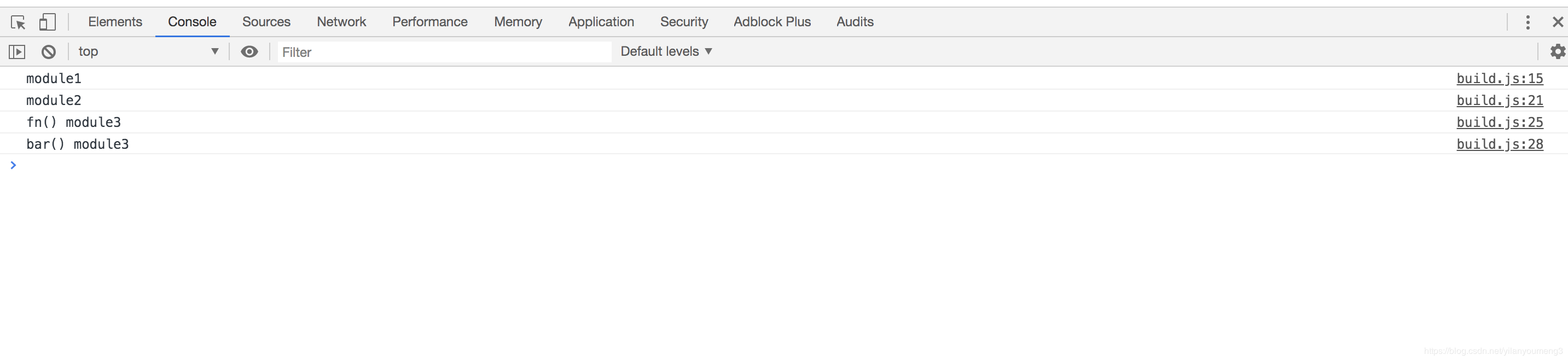
Task: Open the build.js:15 source link
Action: click(x=1499, y=79)
